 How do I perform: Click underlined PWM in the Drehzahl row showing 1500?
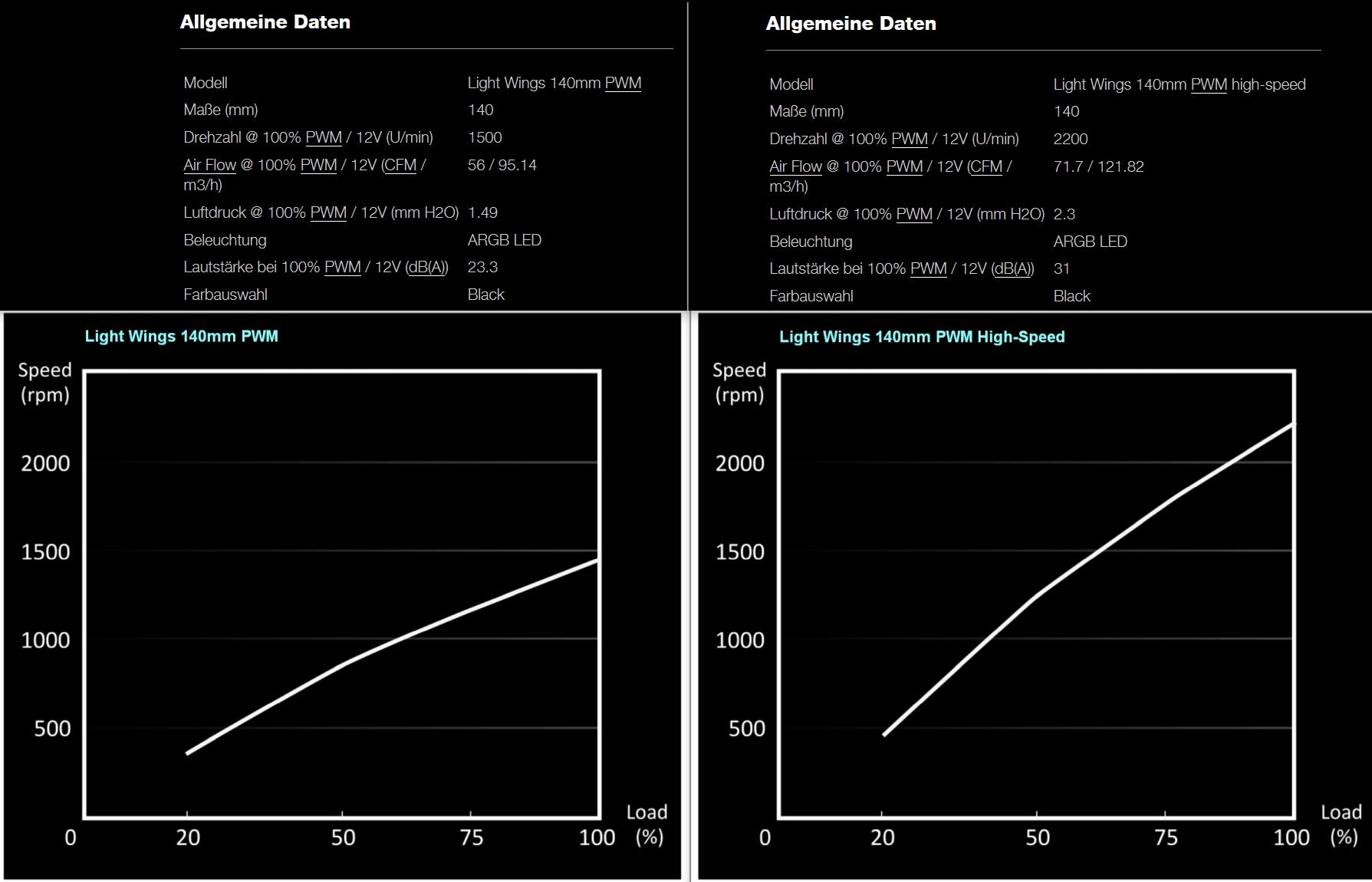pos(324,137)
